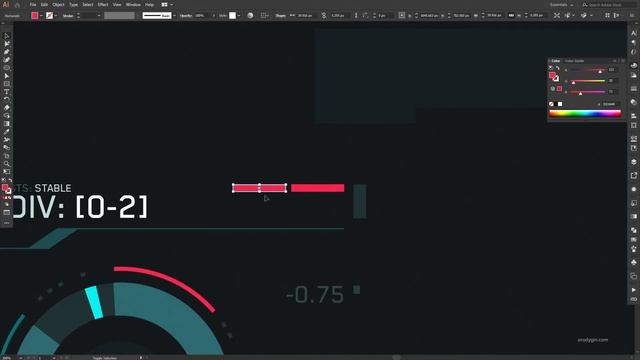Open the Object menu

pos(58,5)
